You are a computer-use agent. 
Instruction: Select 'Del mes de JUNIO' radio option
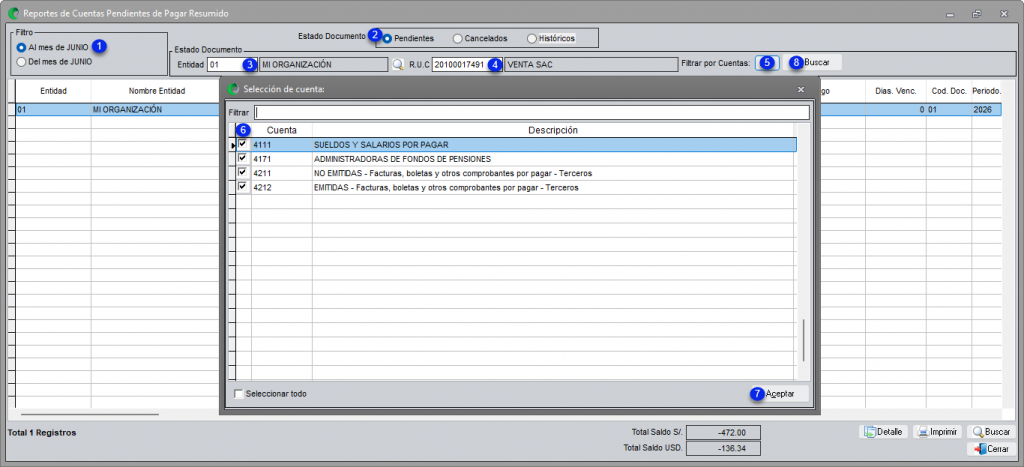point(54,62)
